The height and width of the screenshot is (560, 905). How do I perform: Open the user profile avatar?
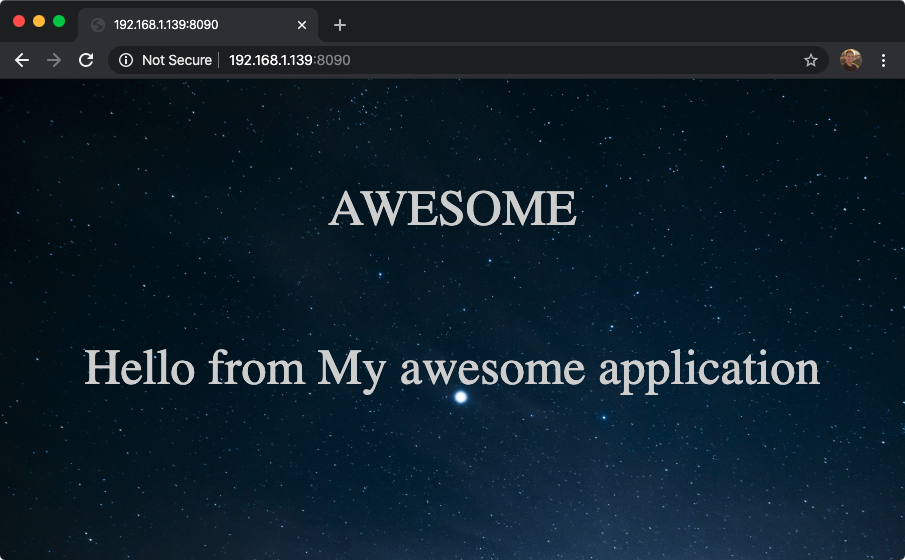coord(851,60)
